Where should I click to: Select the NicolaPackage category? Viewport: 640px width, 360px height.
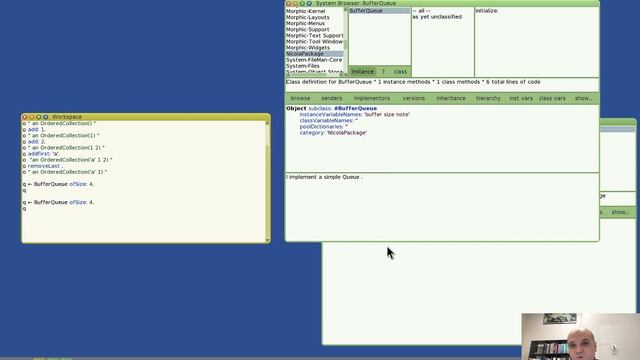tap(315, 54)
